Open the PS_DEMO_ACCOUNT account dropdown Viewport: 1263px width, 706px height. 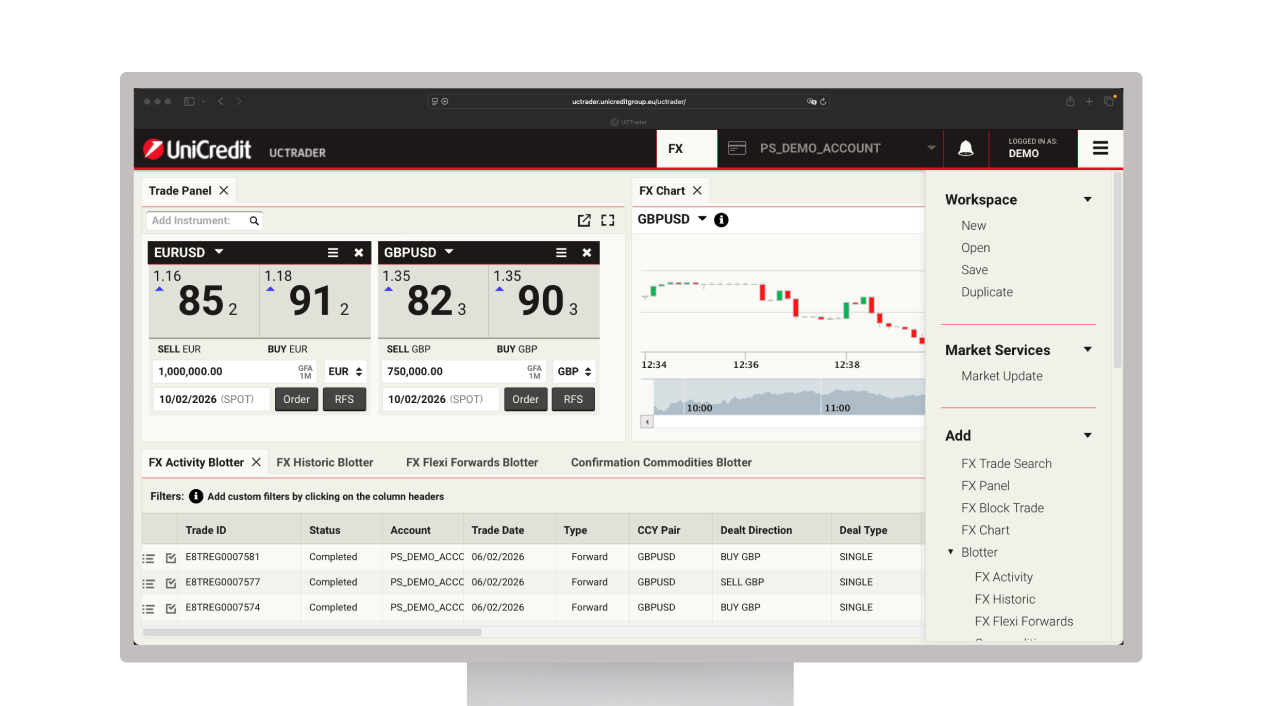(x=931, y=148)
